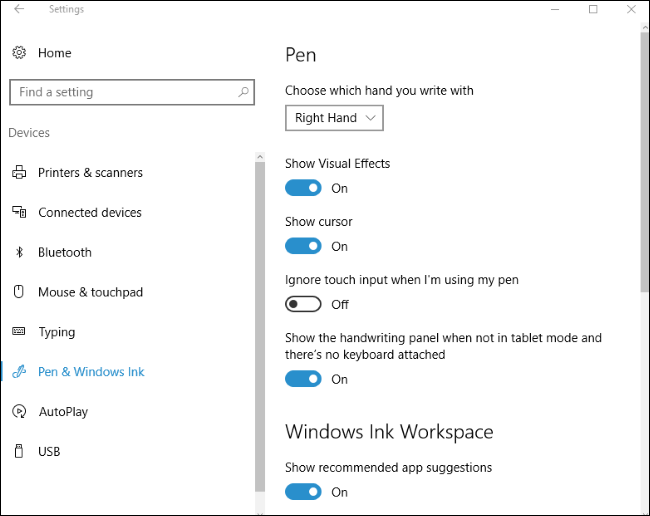
Task: Open the Right Hand dropdown
Action: click(334, 118)
